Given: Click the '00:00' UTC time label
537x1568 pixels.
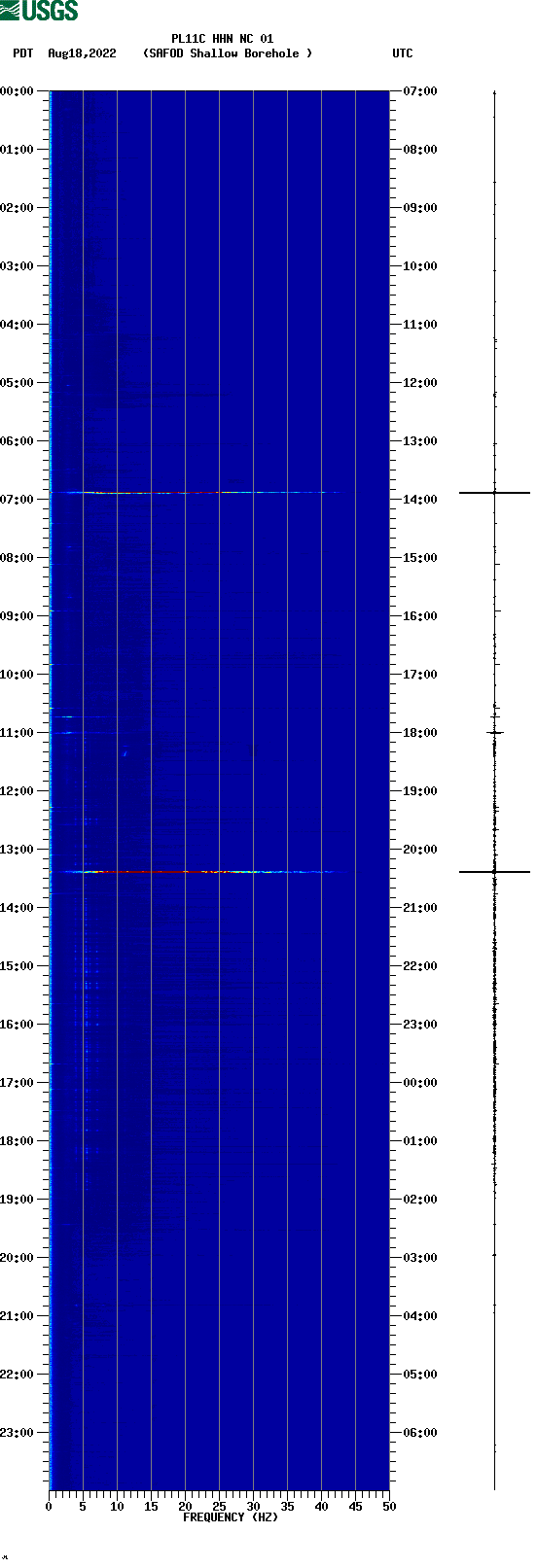Looking at the screenshot, I should [420, 1083].
